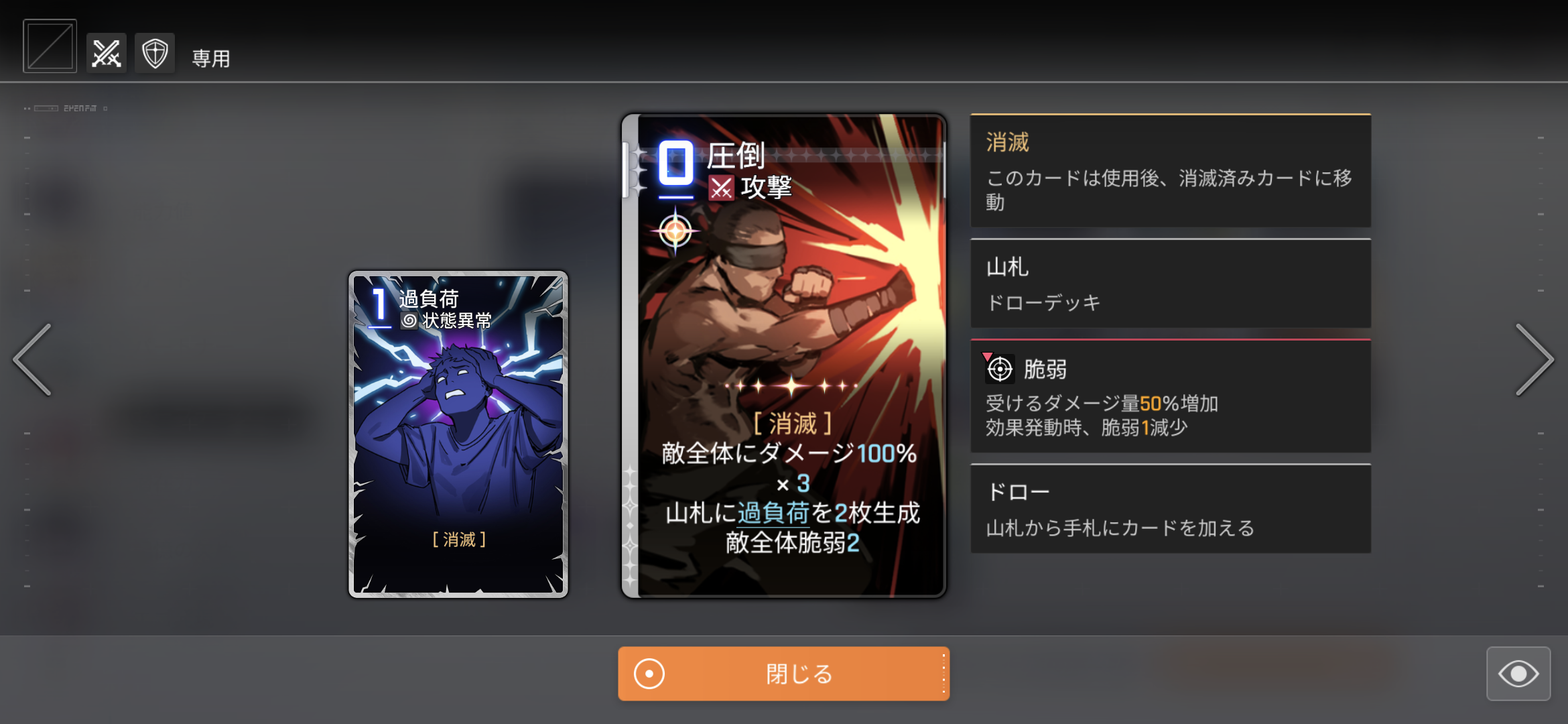Screen dimensions: 1568x724
Task: Click the orange crosshair target icon
Action: 675,231
